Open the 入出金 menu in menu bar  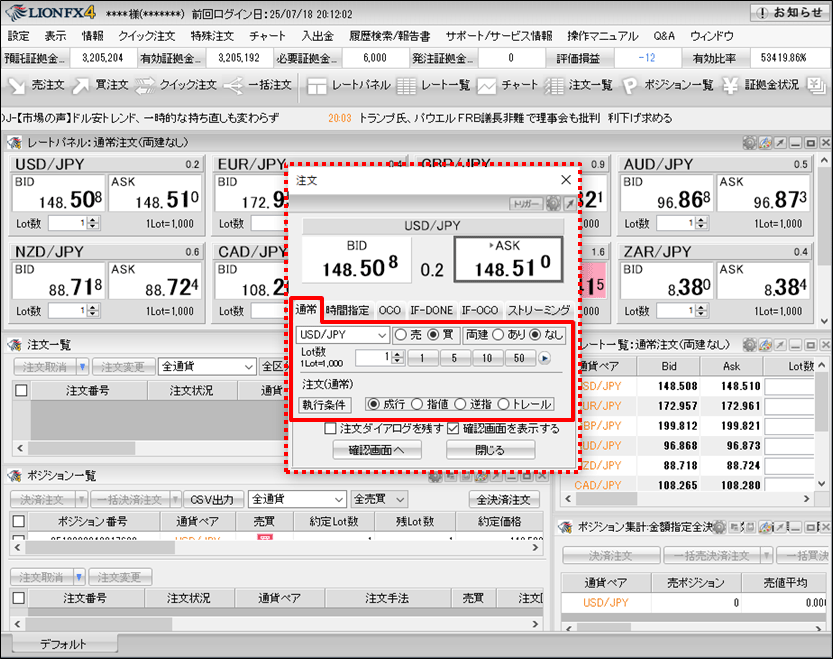317,36
